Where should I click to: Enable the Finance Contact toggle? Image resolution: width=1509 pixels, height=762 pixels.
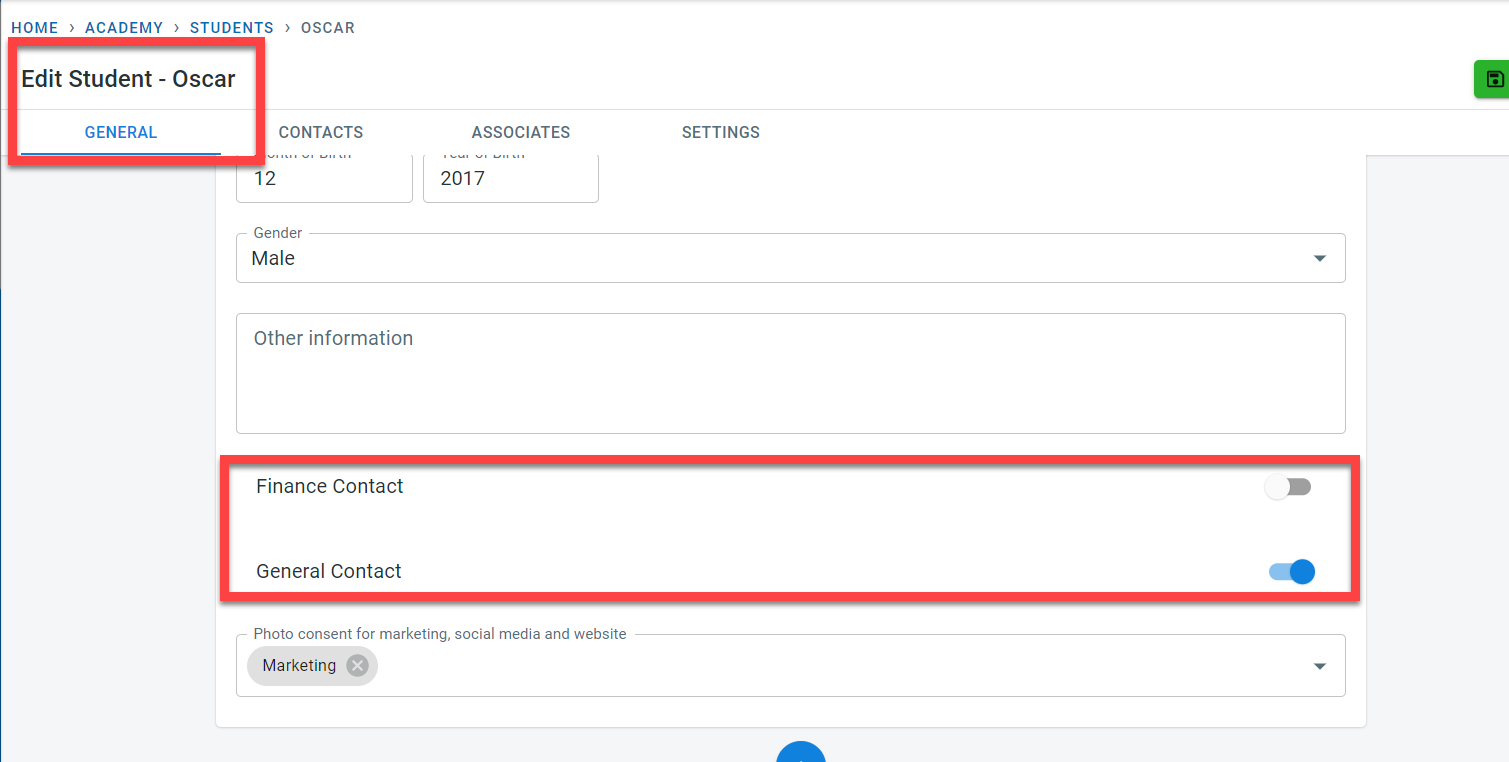1288,487
